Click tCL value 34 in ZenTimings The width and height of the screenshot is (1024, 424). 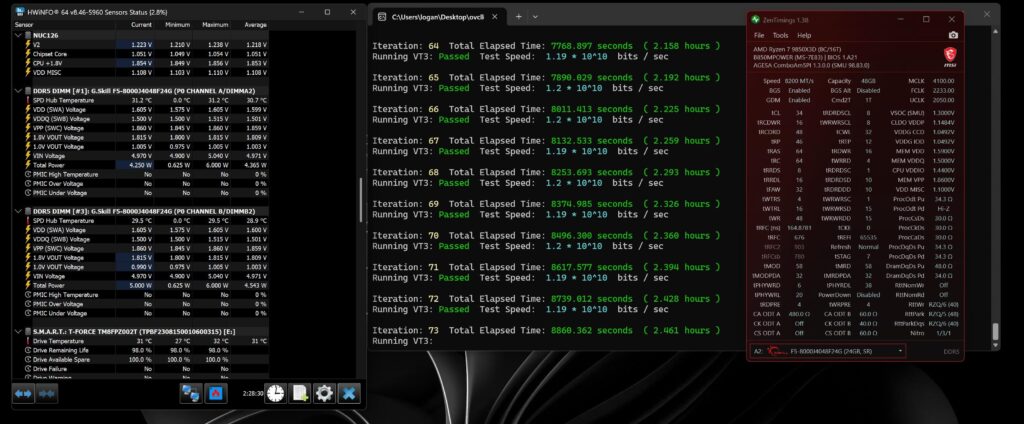(797, 112)
